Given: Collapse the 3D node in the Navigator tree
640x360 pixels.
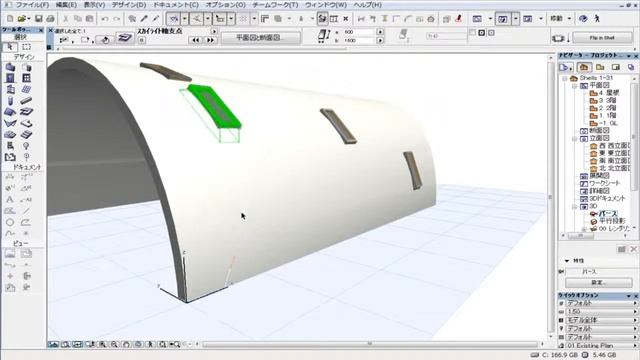Looking at the screenshot, I should pyautogui.click(x=574, y=207).
